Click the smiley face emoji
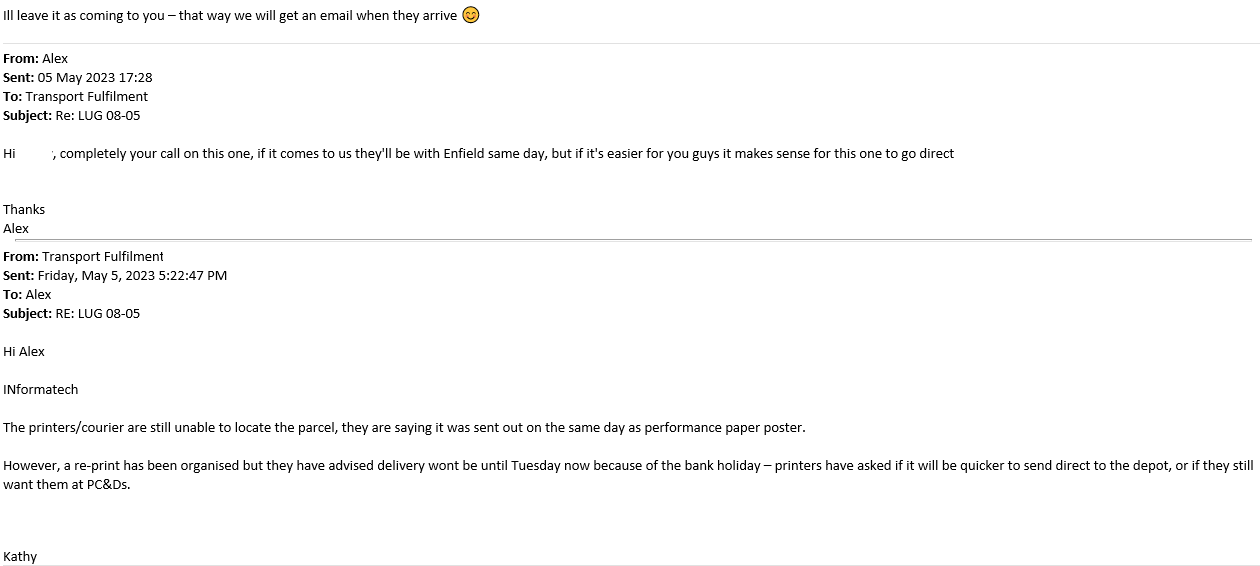1260x566 pixels. click(471, 15)
